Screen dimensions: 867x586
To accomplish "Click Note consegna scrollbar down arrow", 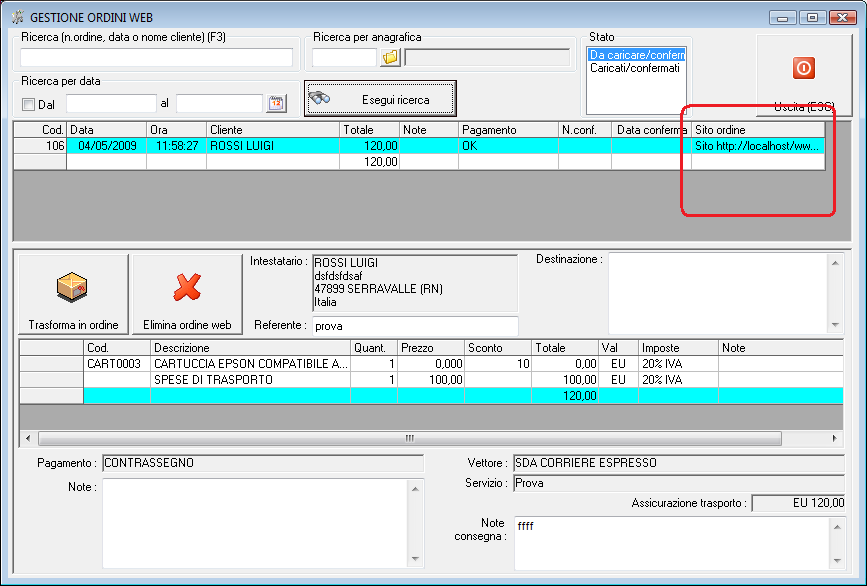I will click(x=837, y=561).
